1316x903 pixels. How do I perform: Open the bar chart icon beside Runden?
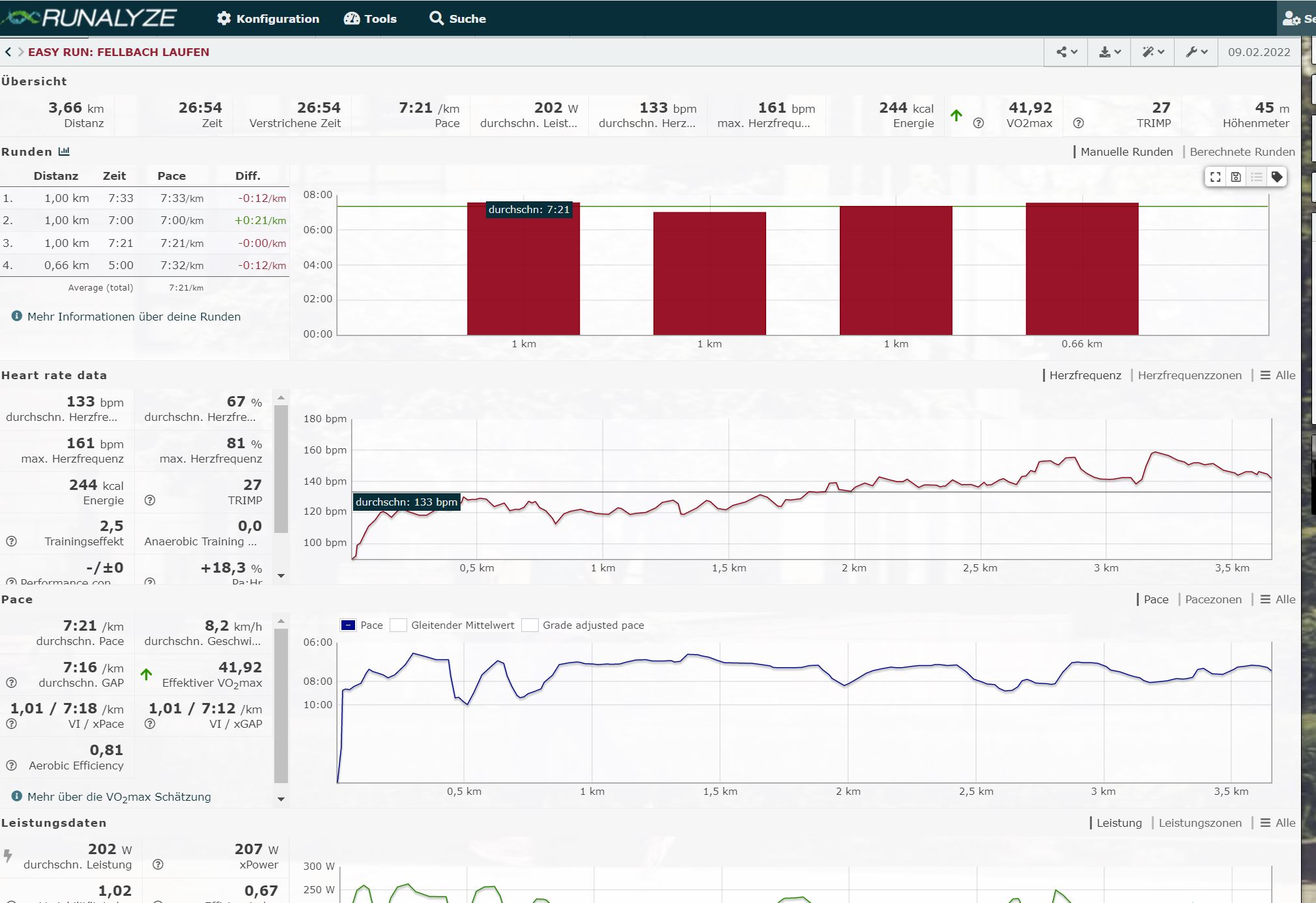[64, 152]
